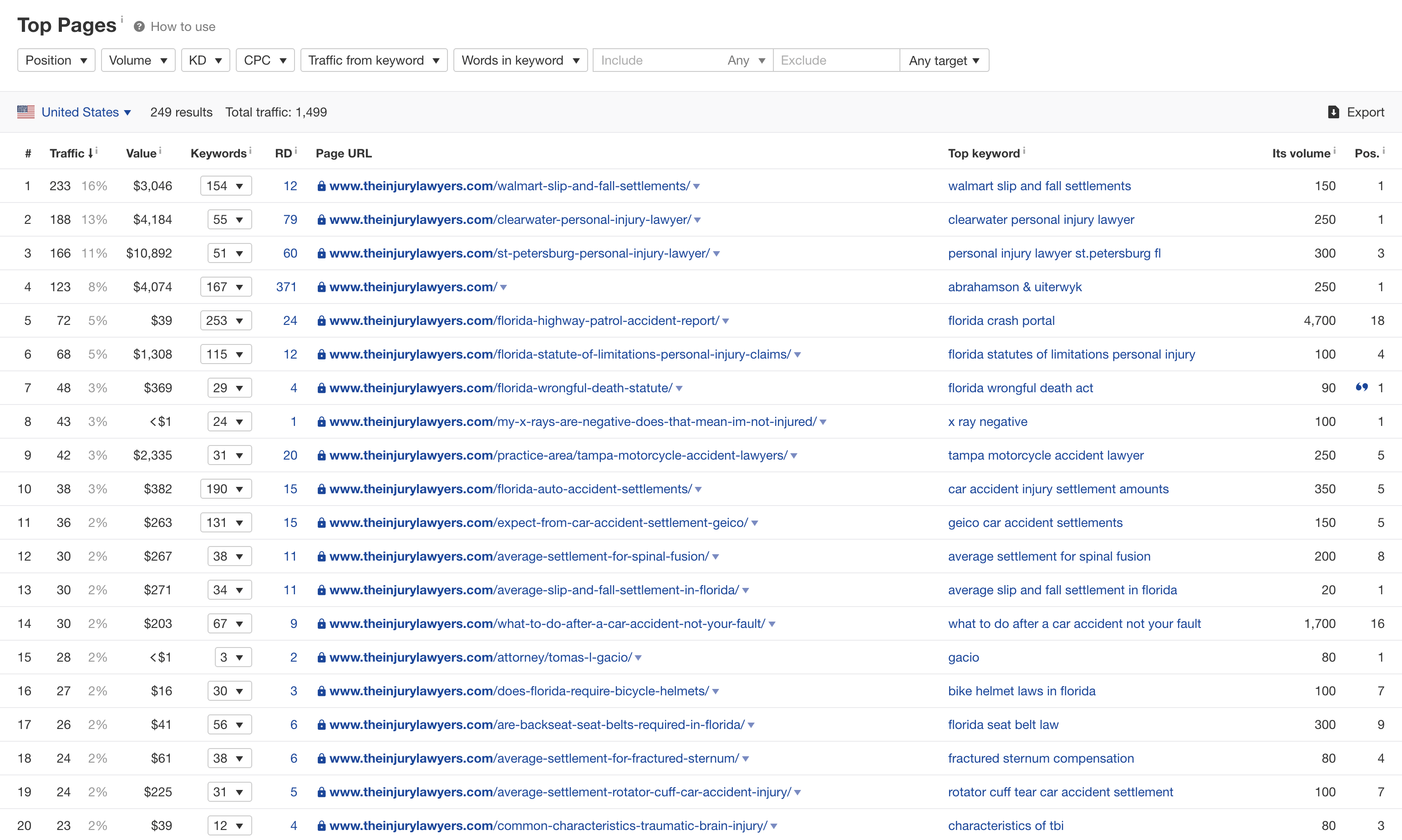Open the florida-statute-of-limitations-personal-injury-claims URL
Image resolution: width=1402 pixels, height=840 pixels.
[561, 354]
